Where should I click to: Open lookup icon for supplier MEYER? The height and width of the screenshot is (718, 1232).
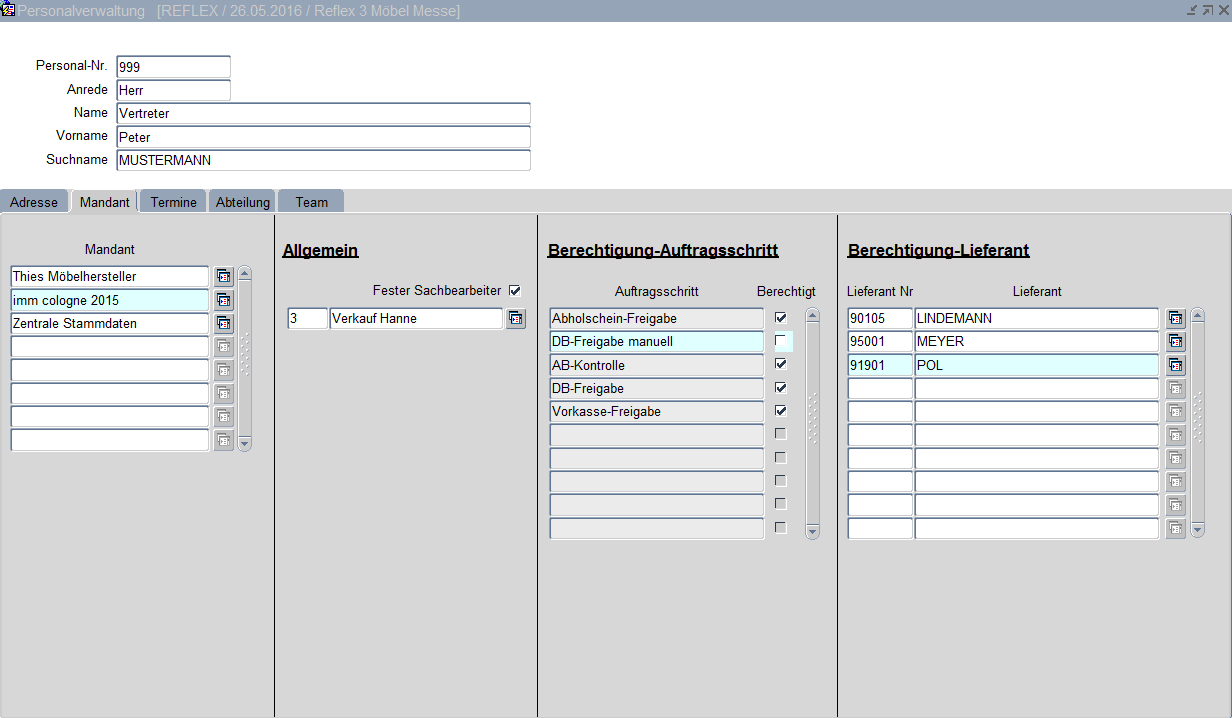(x=1175, y=342)
